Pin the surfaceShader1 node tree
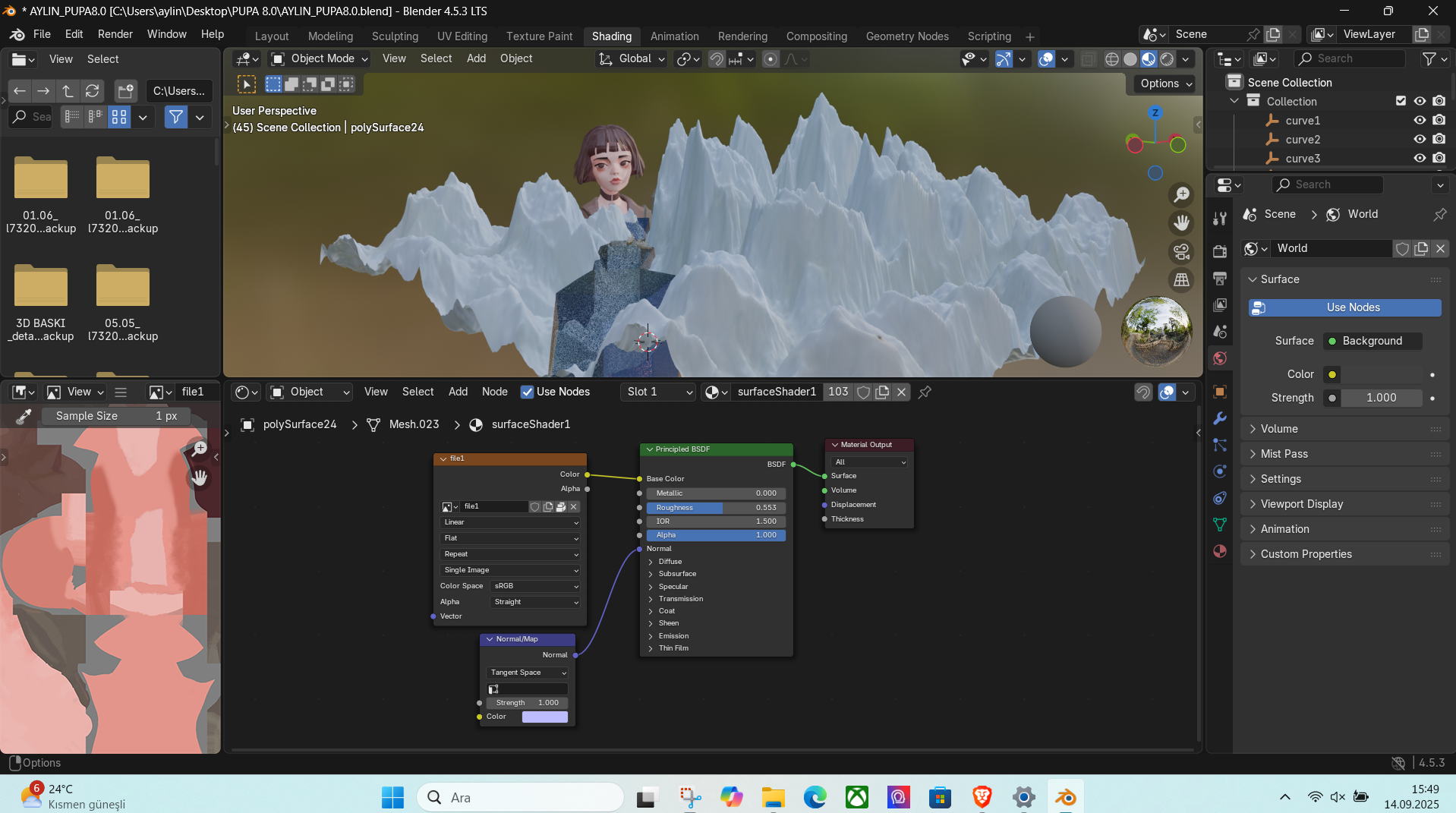1456x813 pixels. [x=925, y=392]
